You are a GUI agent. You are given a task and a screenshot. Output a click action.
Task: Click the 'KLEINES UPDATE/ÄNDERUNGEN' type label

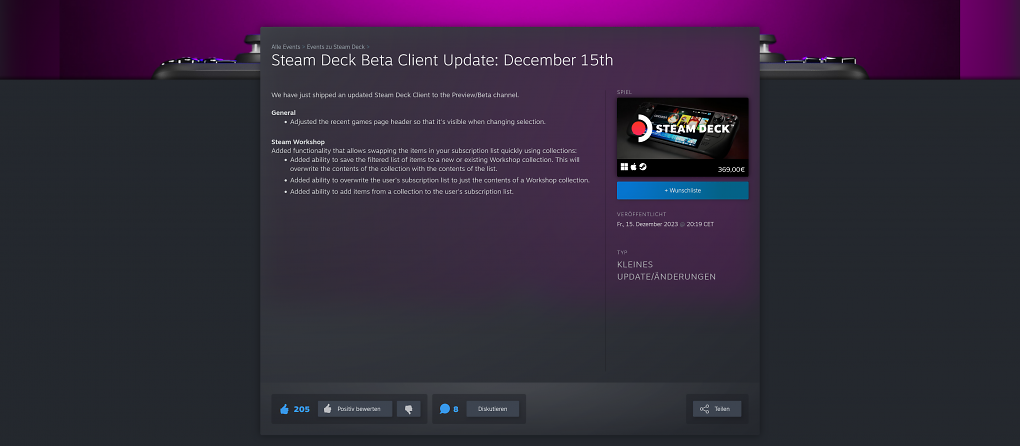click(x=666, y=270)
